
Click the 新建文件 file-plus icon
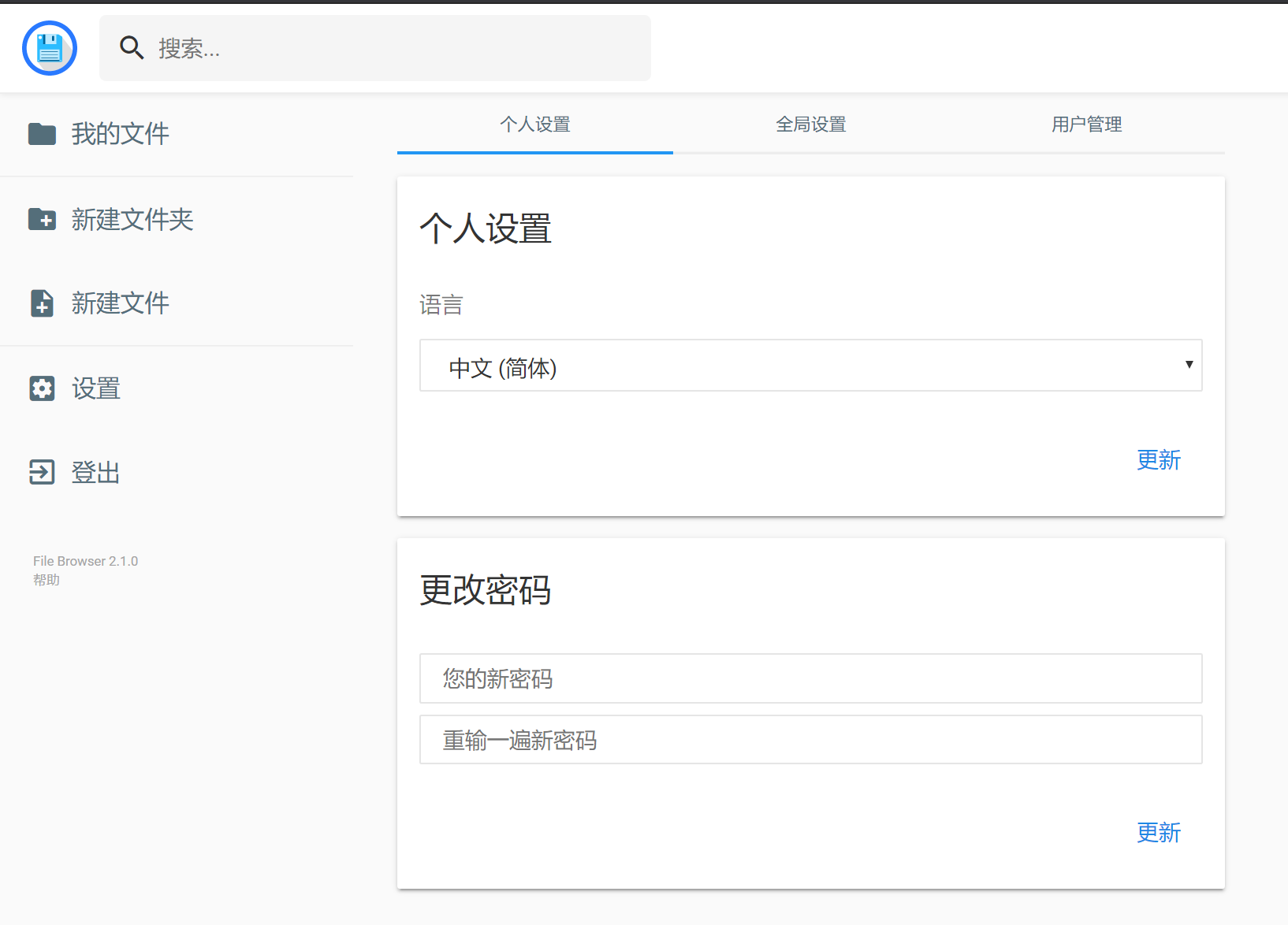point(42,303)
